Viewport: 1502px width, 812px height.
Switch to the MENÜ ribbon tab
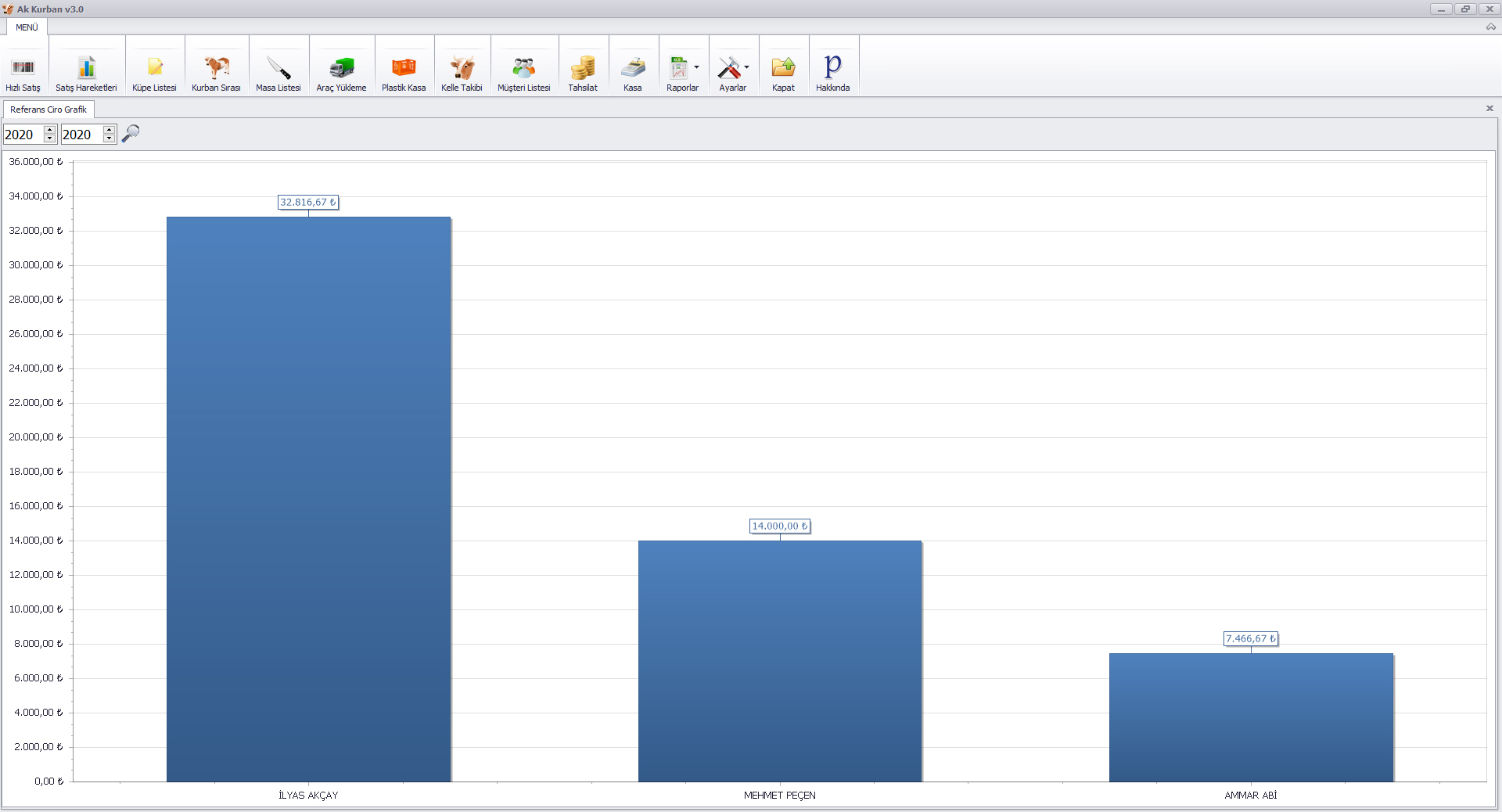(x=27, y=27)
